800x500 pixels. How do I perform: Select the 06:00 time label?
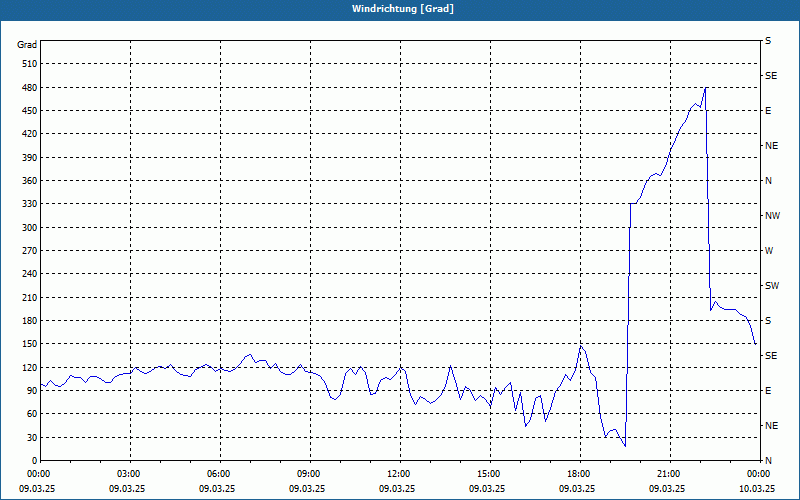click(x=220, y=474)
